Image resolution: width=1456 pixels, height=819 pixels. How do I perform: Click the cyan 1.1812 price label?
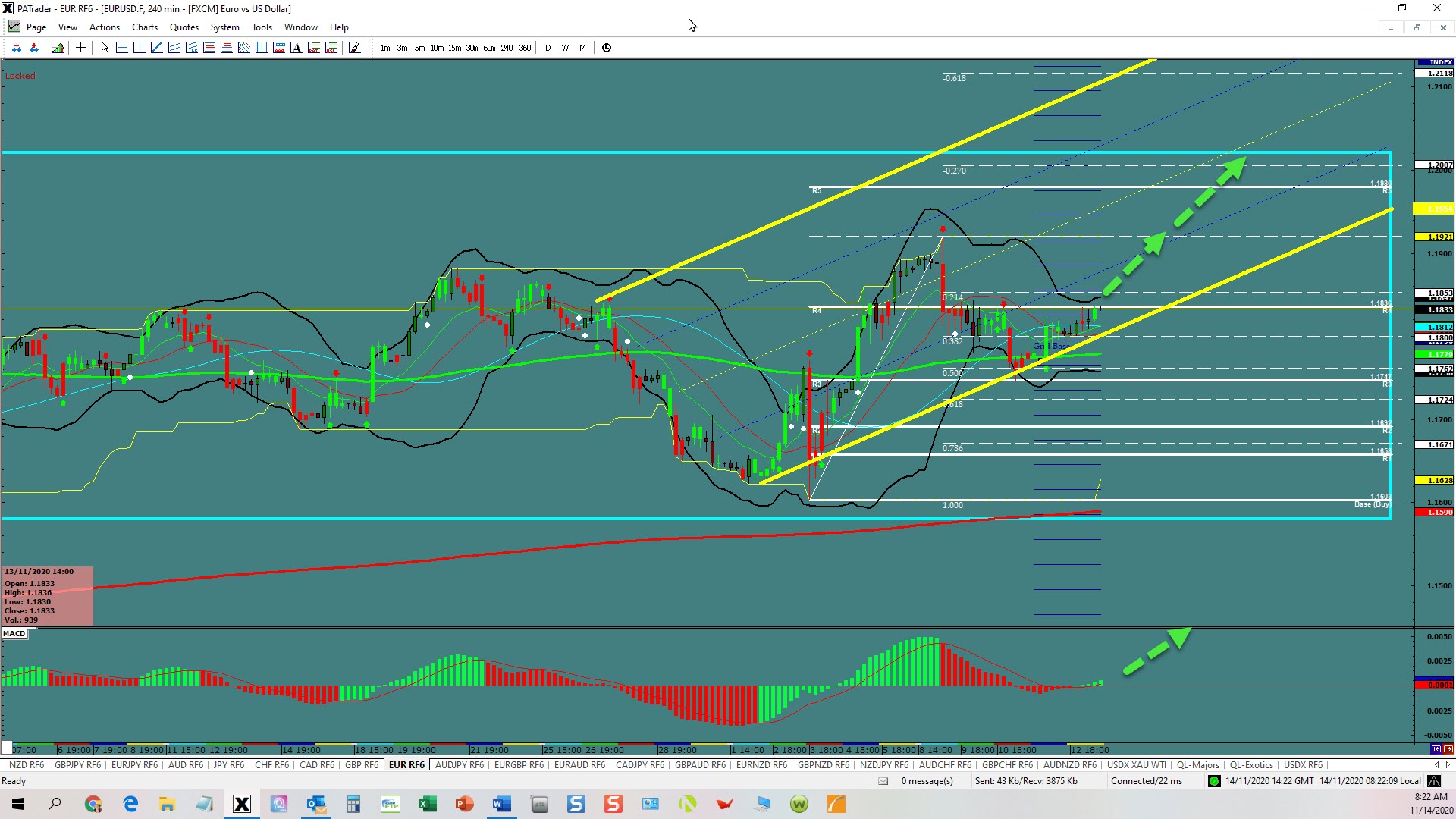[x=1435, y=328]
